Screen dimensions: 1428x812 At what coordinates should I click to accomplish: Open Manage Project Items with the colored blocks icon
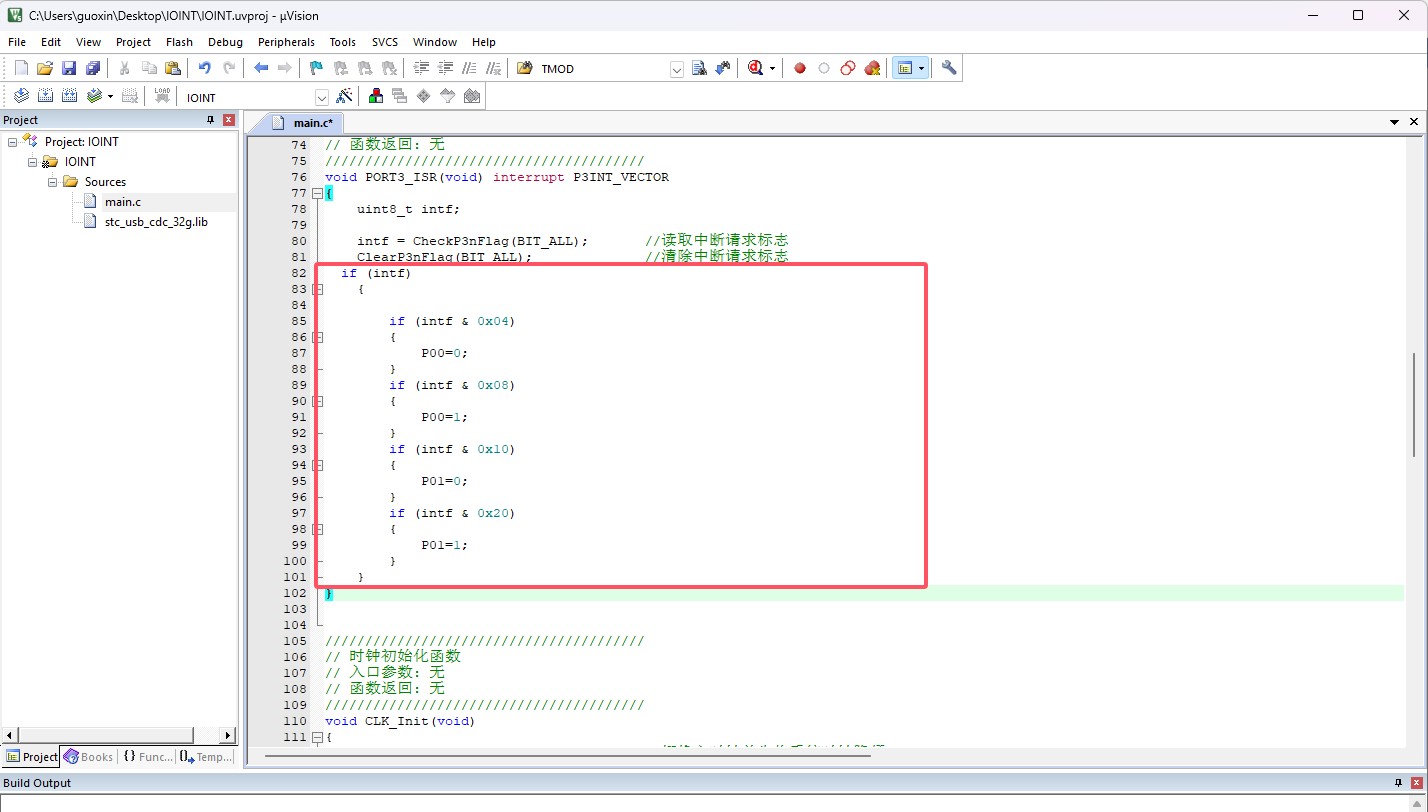[376, 96]
